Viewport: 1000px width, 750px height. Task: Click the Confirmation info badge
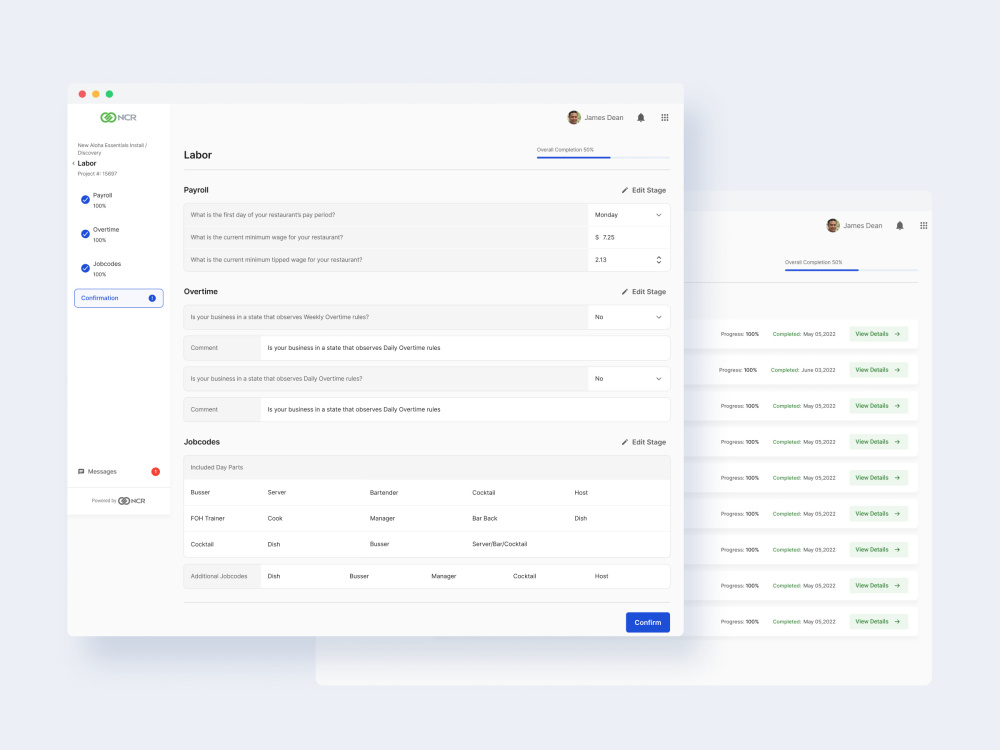coord(152,298)
